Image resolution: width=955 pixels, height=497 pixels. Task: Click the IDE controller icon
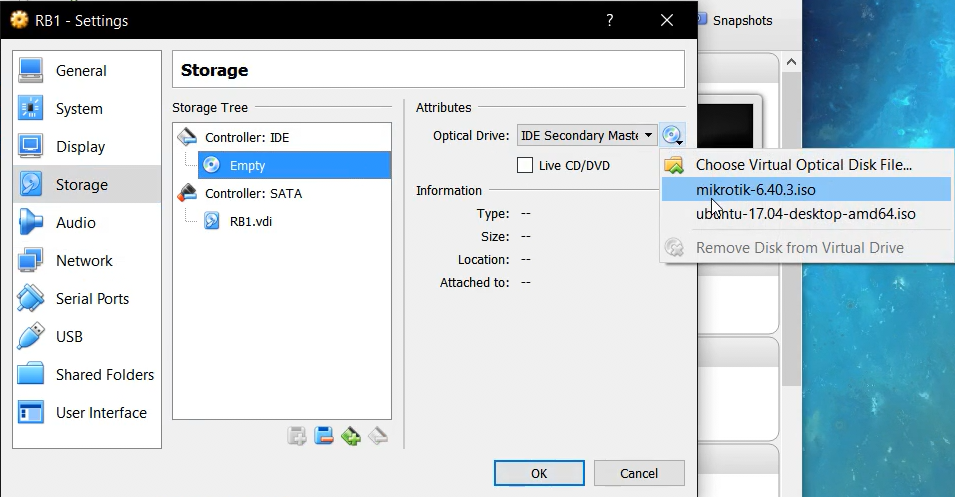coord(187,136)
